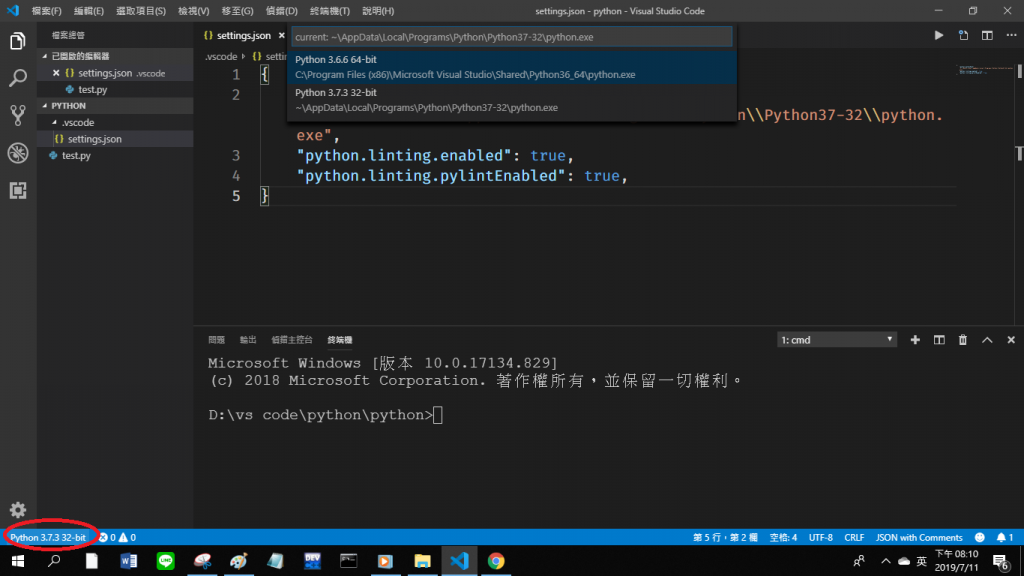Close the terminal panel
The image size is (1024, 576).
coord(1011,340)
